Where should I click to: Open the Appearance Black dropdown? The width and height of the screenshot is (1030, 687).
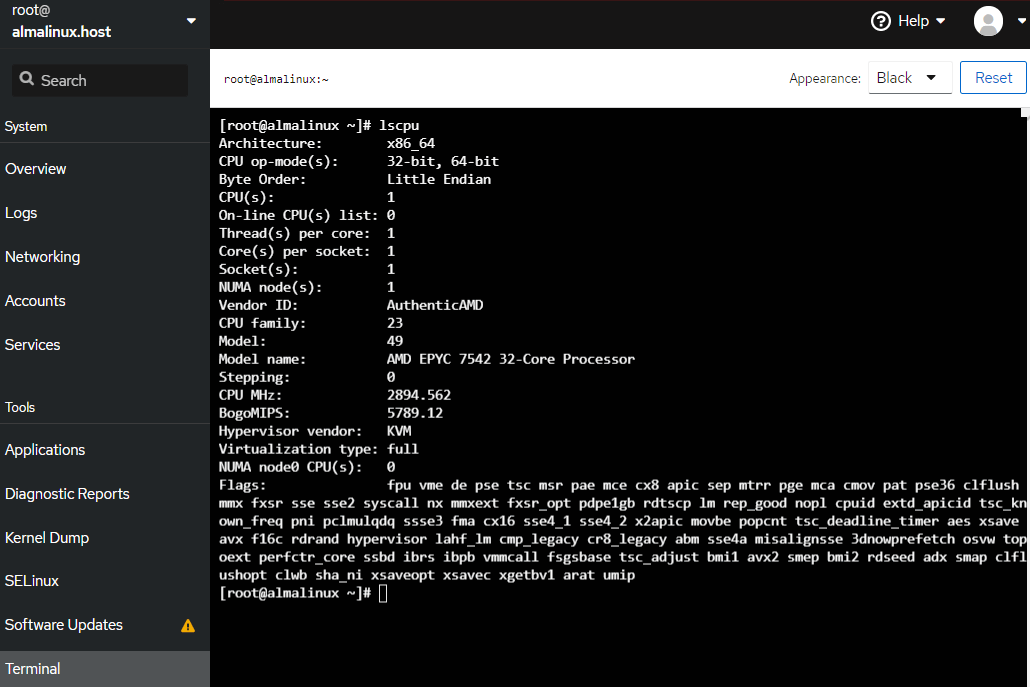[910, 78]
